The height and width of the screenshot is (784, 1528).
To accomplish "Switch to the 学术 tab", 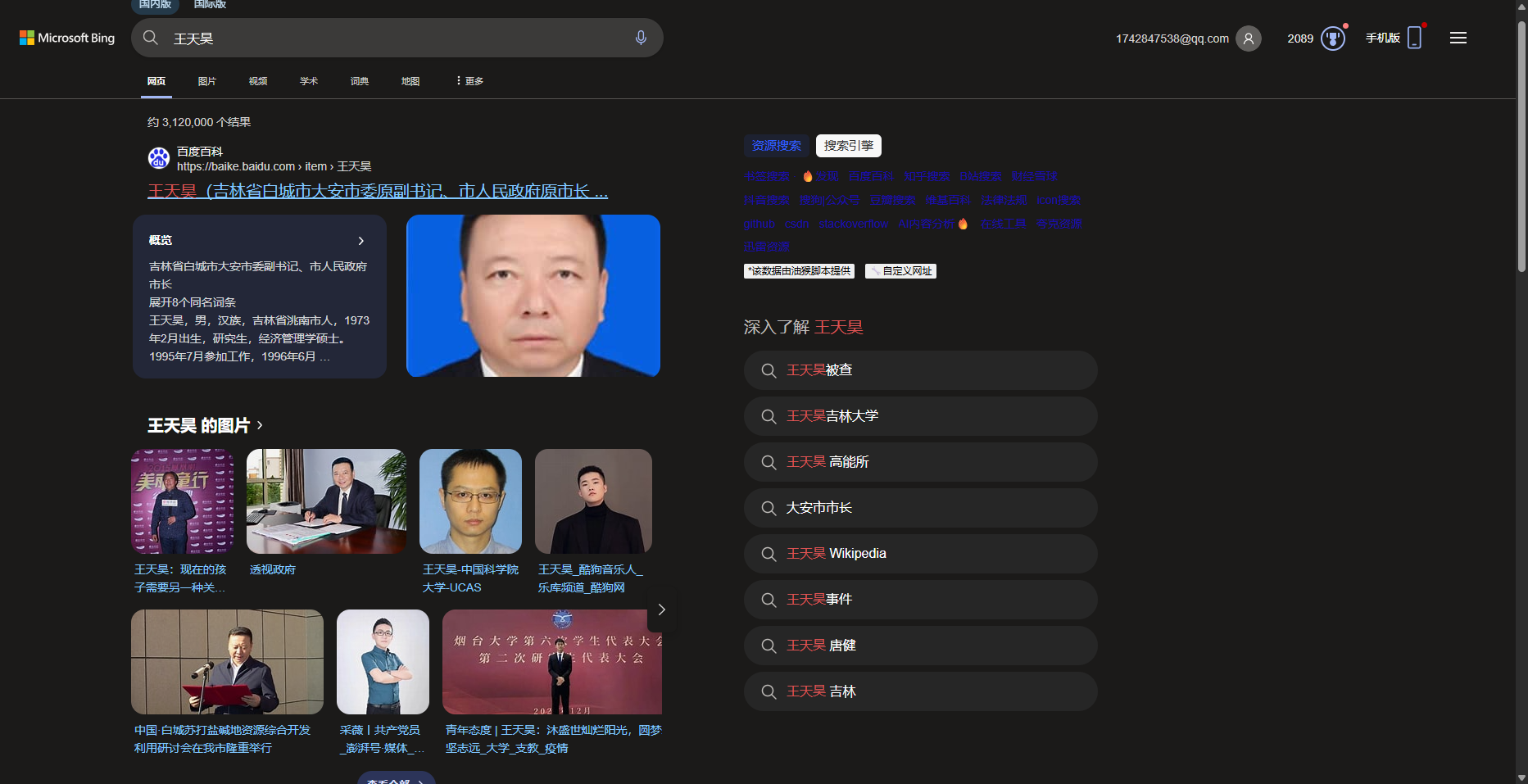I will click(309, 81).
